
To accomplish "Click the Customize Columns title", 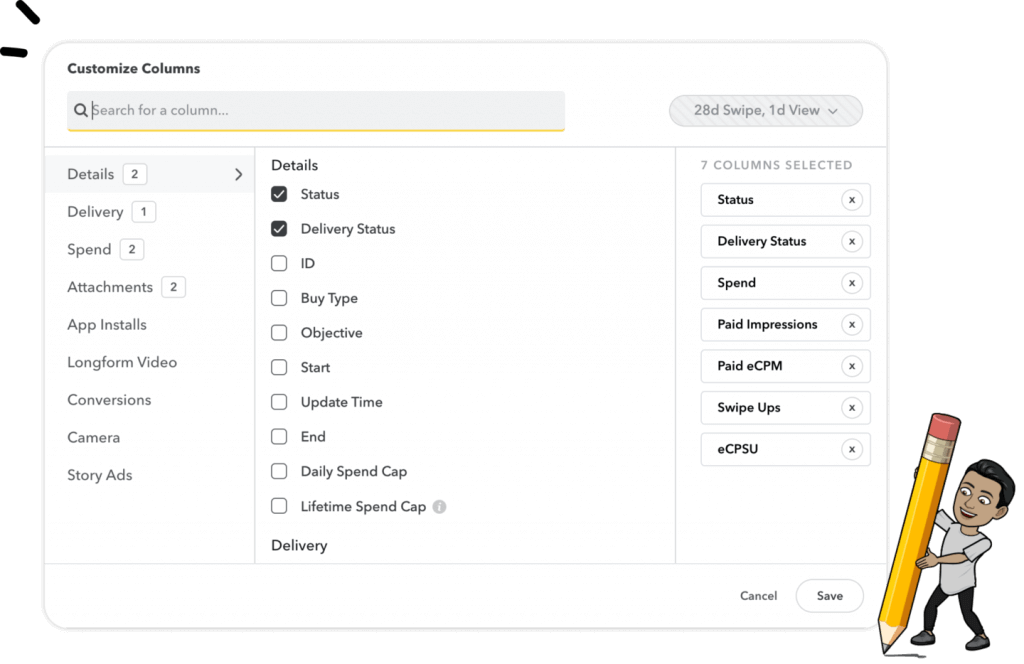I will tap(134, 69).
